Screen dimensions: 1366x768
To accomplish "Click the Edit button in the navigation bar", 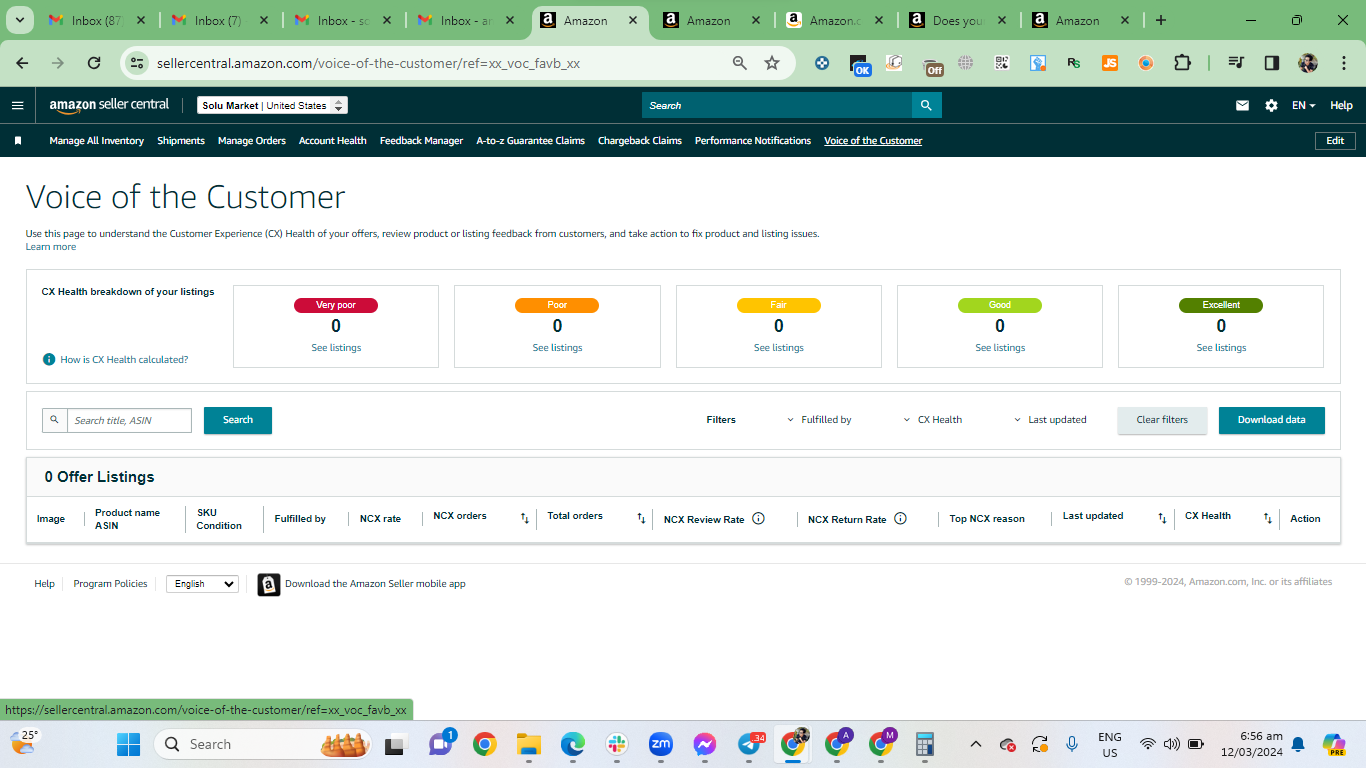I will coord(1335,141).
